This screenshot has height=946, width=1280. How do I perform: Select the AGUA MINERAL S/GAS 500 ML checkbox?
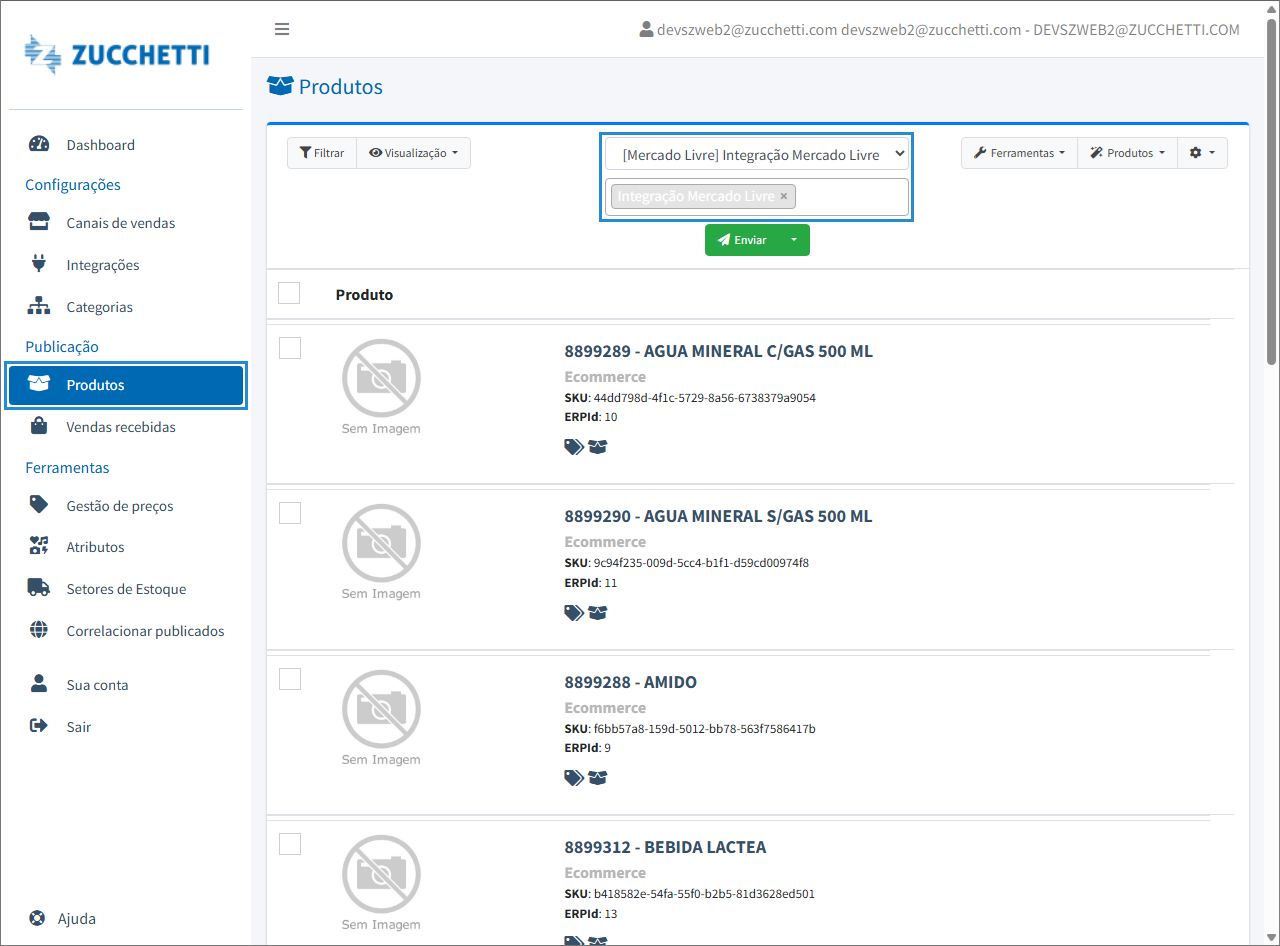click(x=289, y=513)
